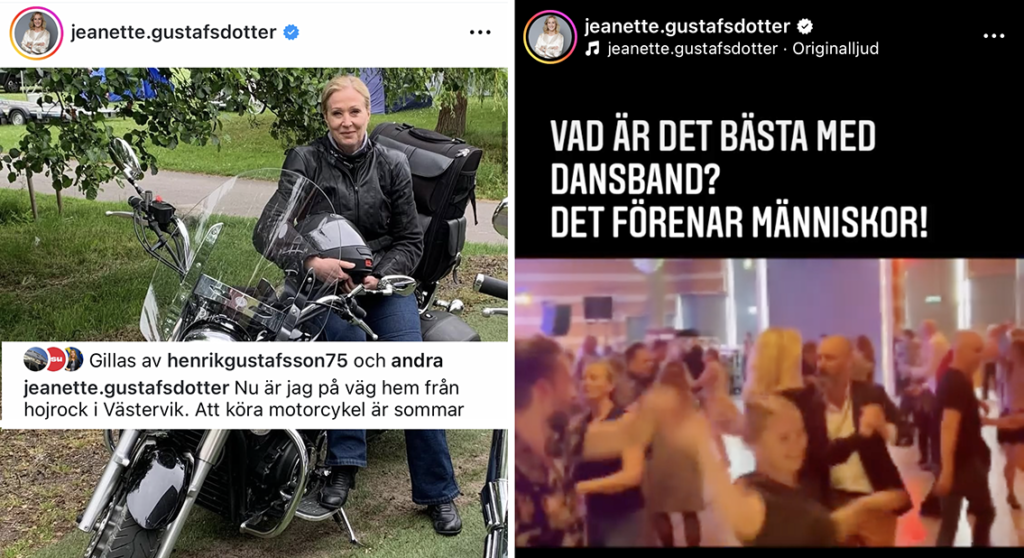1024x558 pixels.
Task: Open the Originalljud audio link
Action: [x=835, y=48]
